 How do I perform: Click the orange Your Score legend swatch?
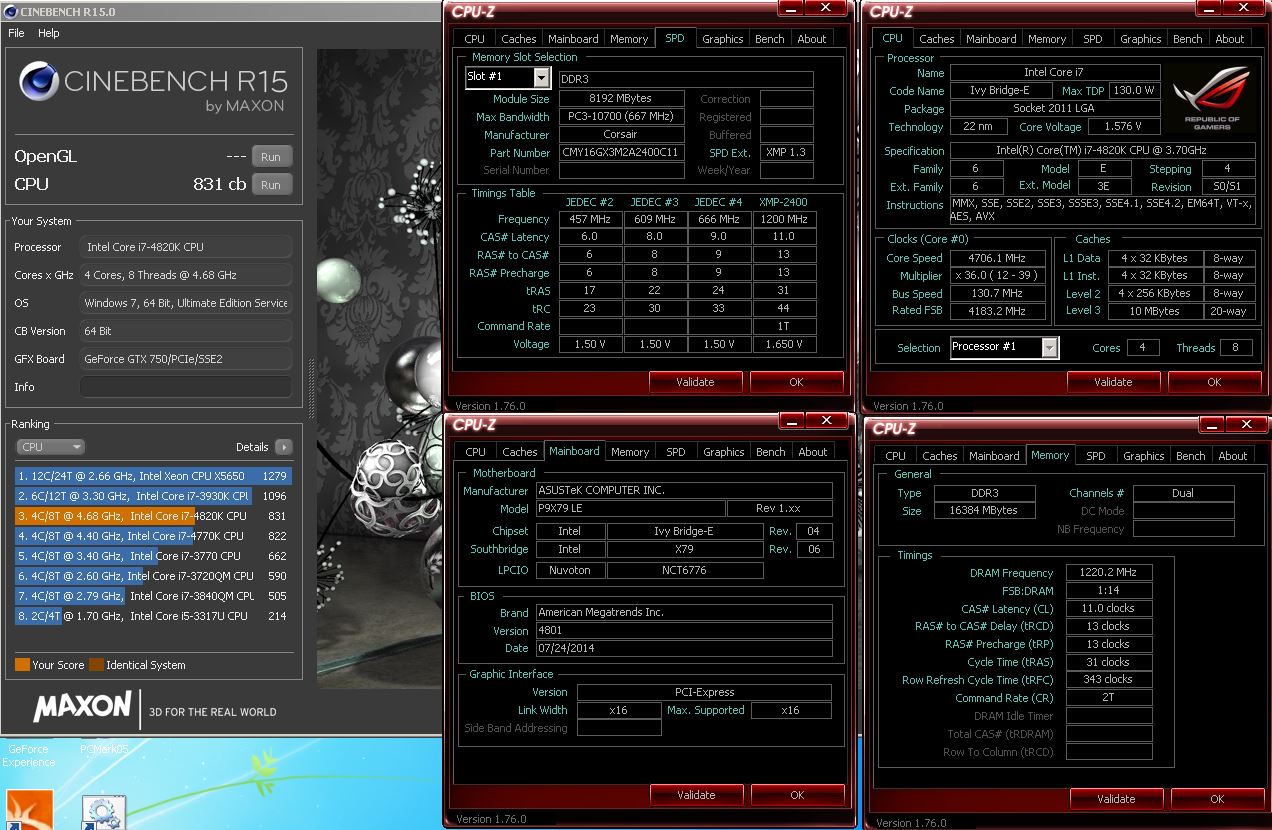(x=22, y=665)
